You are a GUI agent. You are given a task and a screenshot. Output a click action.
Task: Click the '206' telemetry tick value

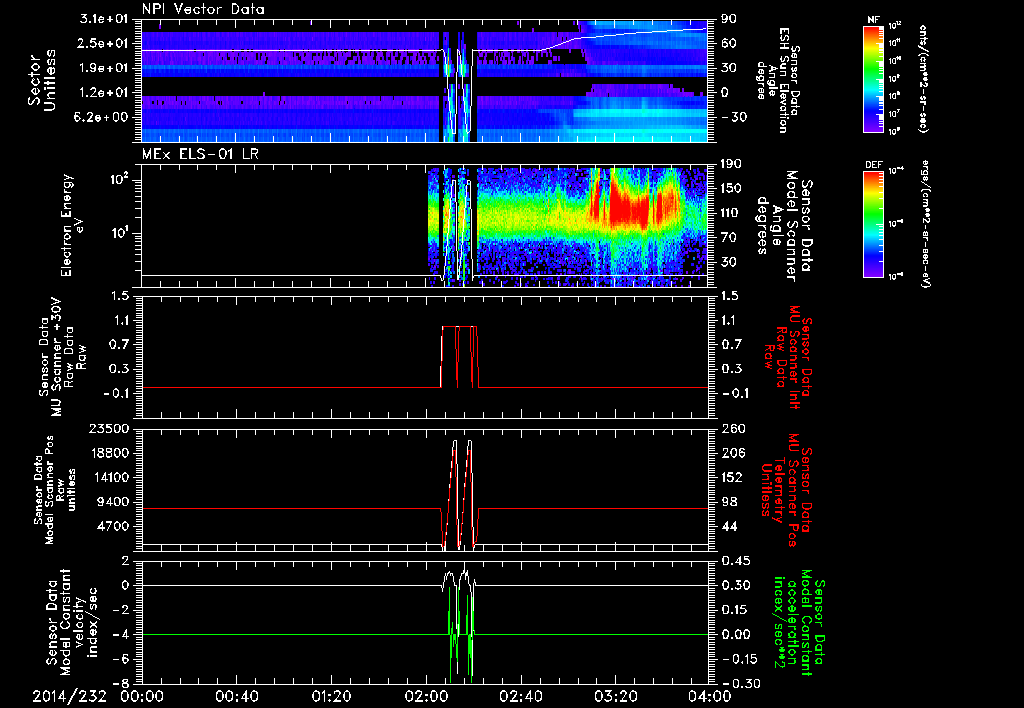[x=732, y=453]
